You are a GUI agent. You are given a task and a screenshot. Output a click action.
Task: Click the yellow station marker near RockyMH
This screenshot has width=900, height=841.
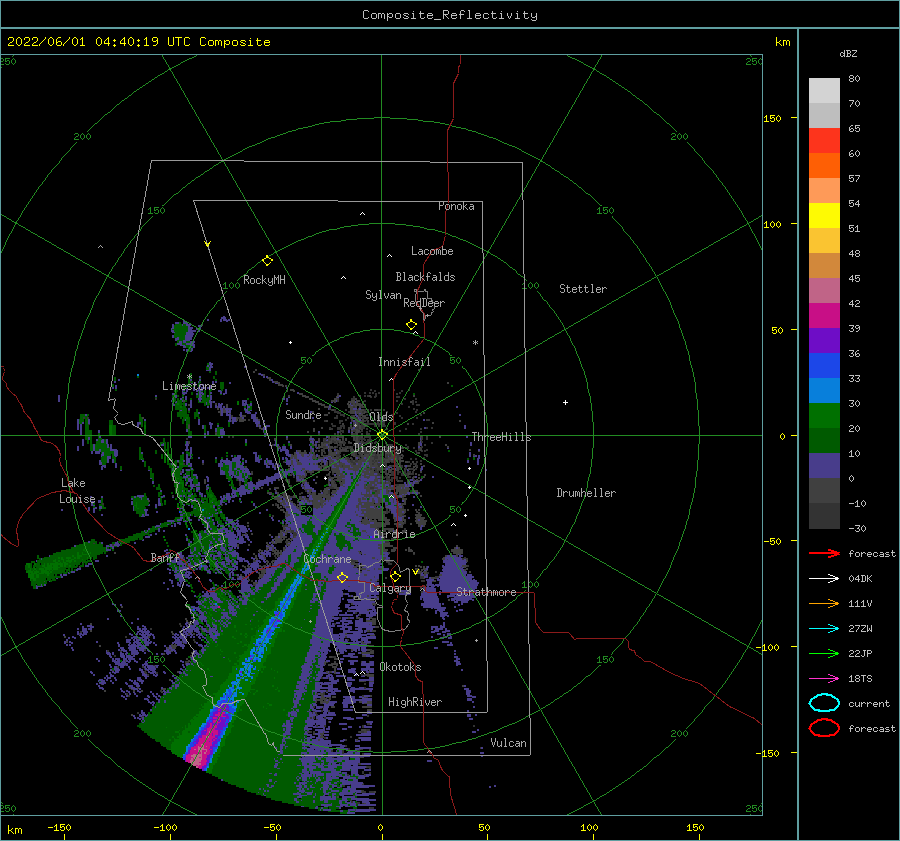pos(267,261)
